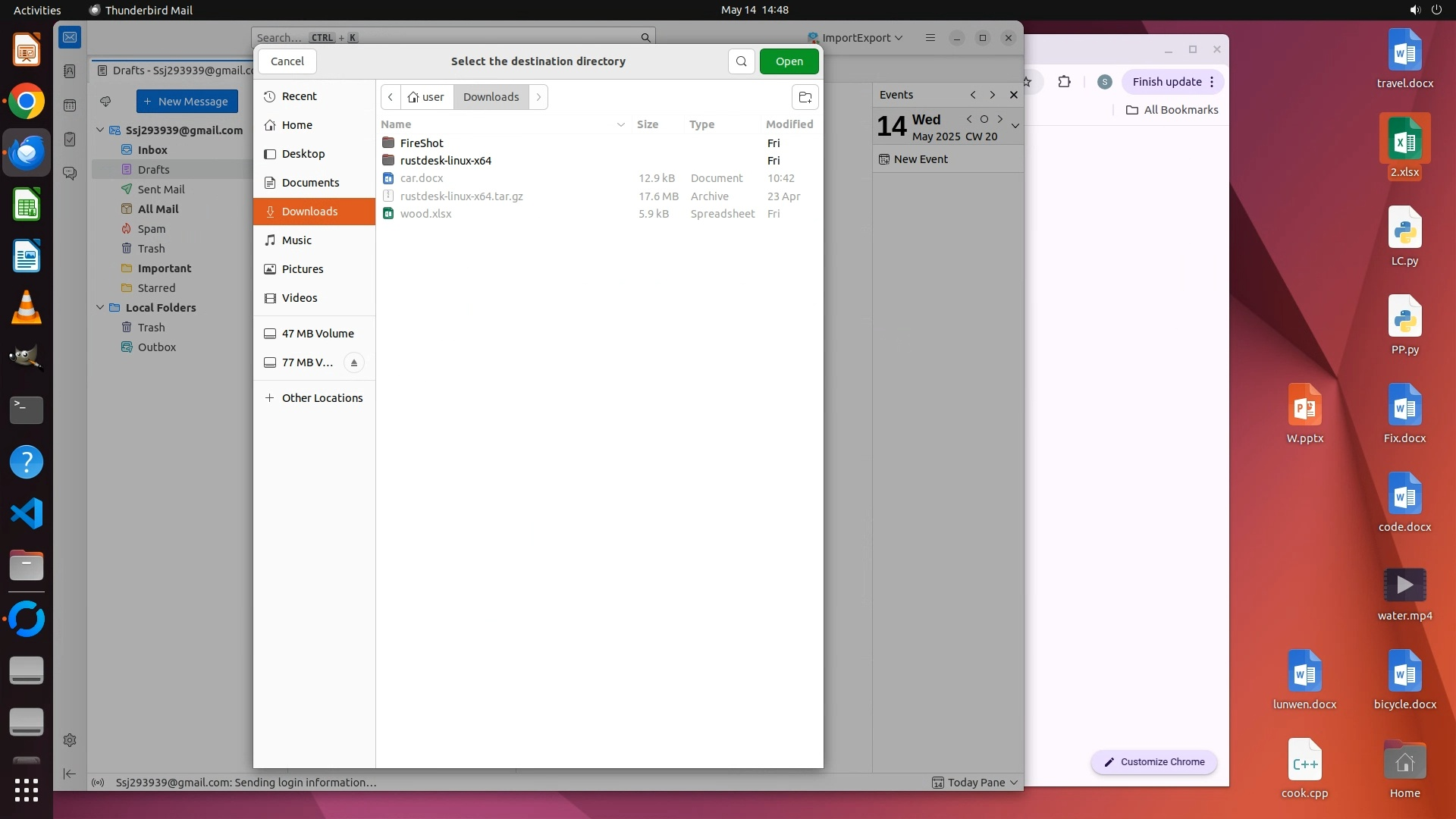1456x819 pixels.
Task: Open Thunderbird tasks sidebar icon
Action: coord(70,140)
